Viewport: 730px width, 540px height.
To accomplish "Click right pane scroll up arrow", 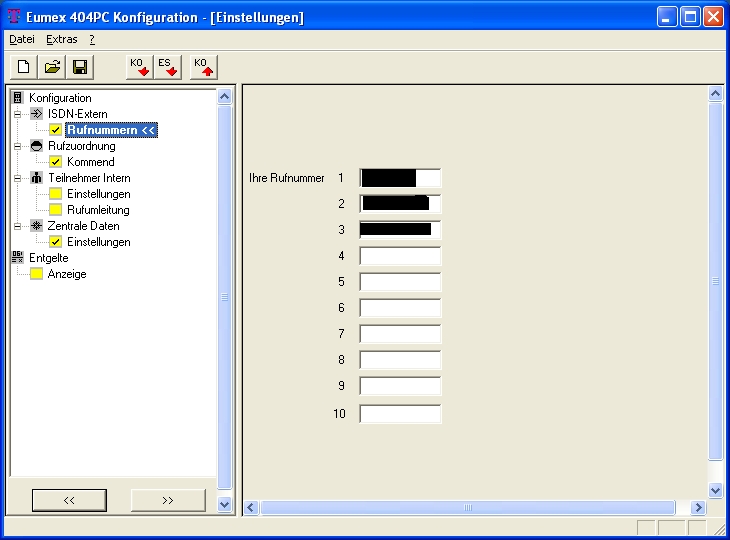I will tap(715, 94).
